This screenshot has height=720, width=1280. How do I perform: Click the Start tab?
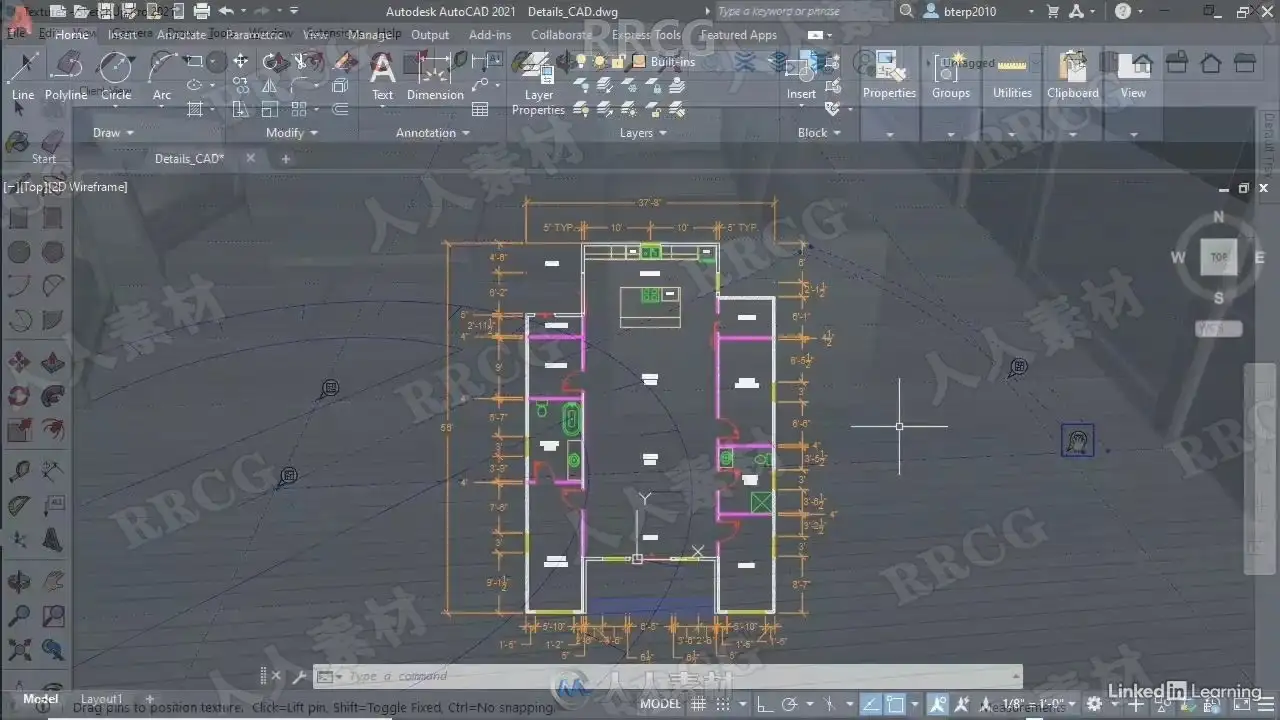(x=43, y=159)
